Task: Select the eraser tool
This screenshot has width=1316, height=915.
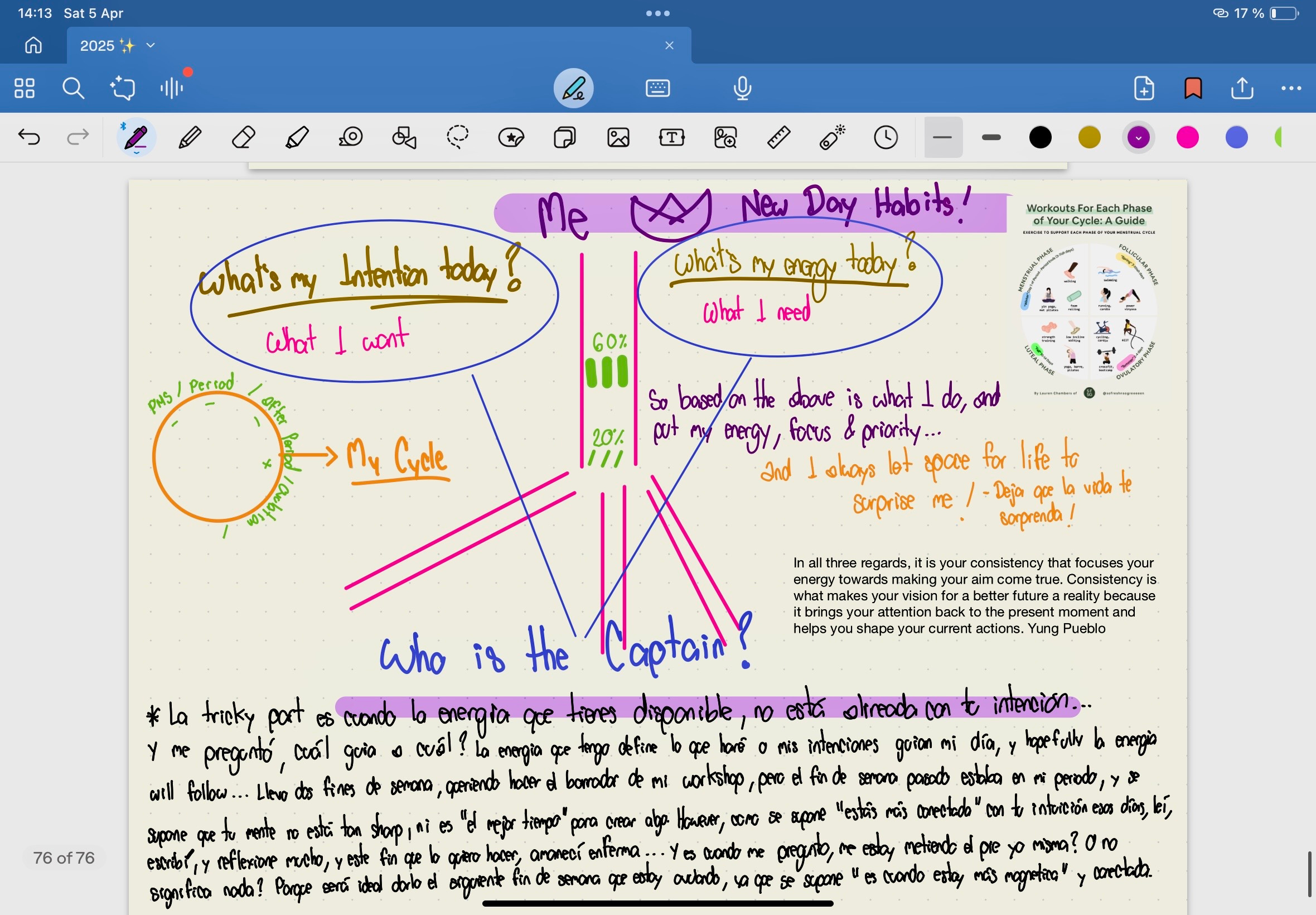Action: (x=244, y=138)
